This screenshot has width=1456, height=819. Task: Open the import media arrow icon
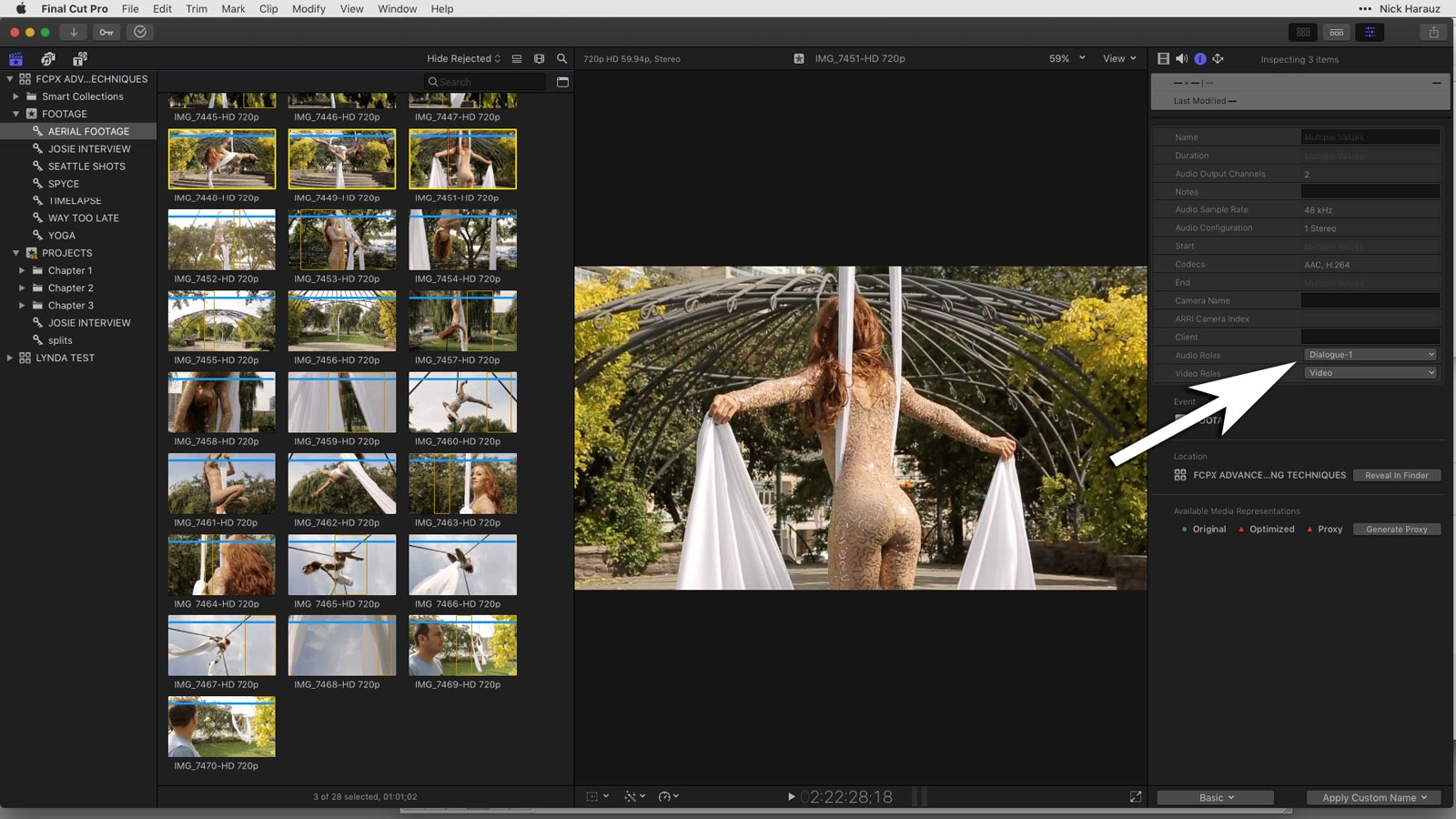coord(74,32)
